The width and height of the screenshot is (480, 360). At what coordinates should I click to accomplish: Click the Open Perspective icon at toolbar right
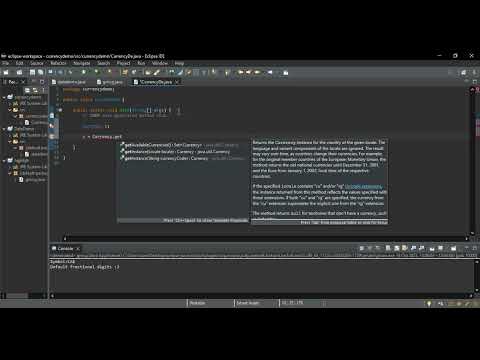tap(464, 72)
